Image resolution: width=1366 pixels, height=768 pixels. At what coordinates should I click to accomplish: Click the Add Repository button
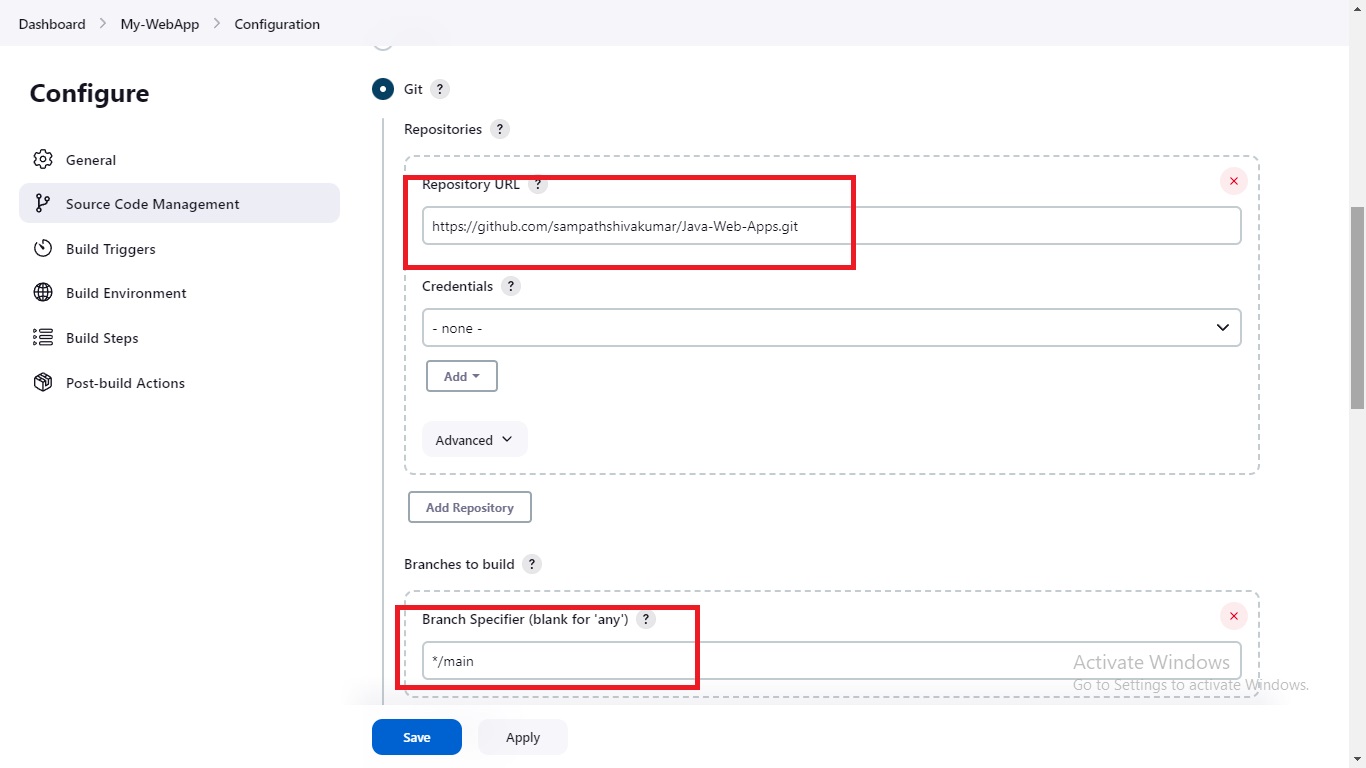(x=470, y=507)
